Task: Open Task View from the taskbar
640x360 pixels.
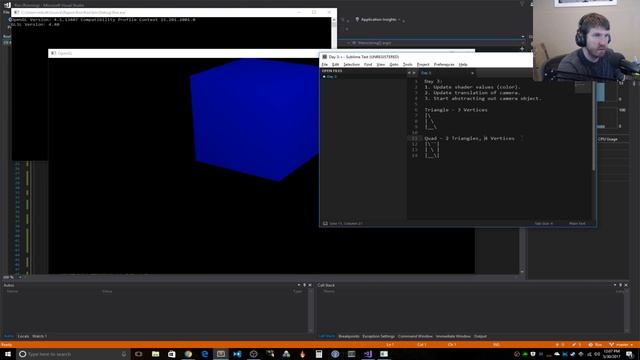Action: [x=139, y=354]
